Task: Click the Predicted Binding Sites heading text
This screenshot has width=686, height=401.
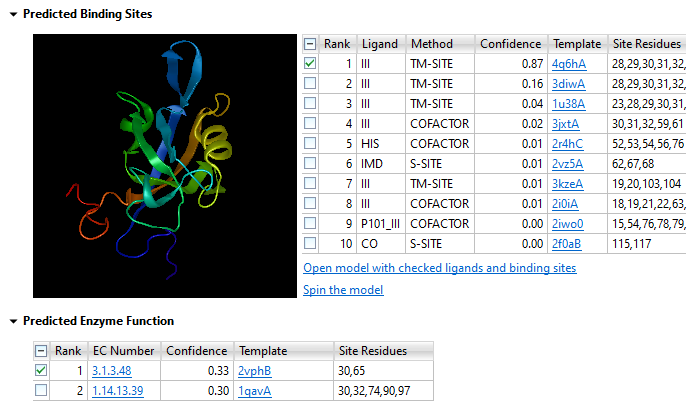Action: [88, 14]
